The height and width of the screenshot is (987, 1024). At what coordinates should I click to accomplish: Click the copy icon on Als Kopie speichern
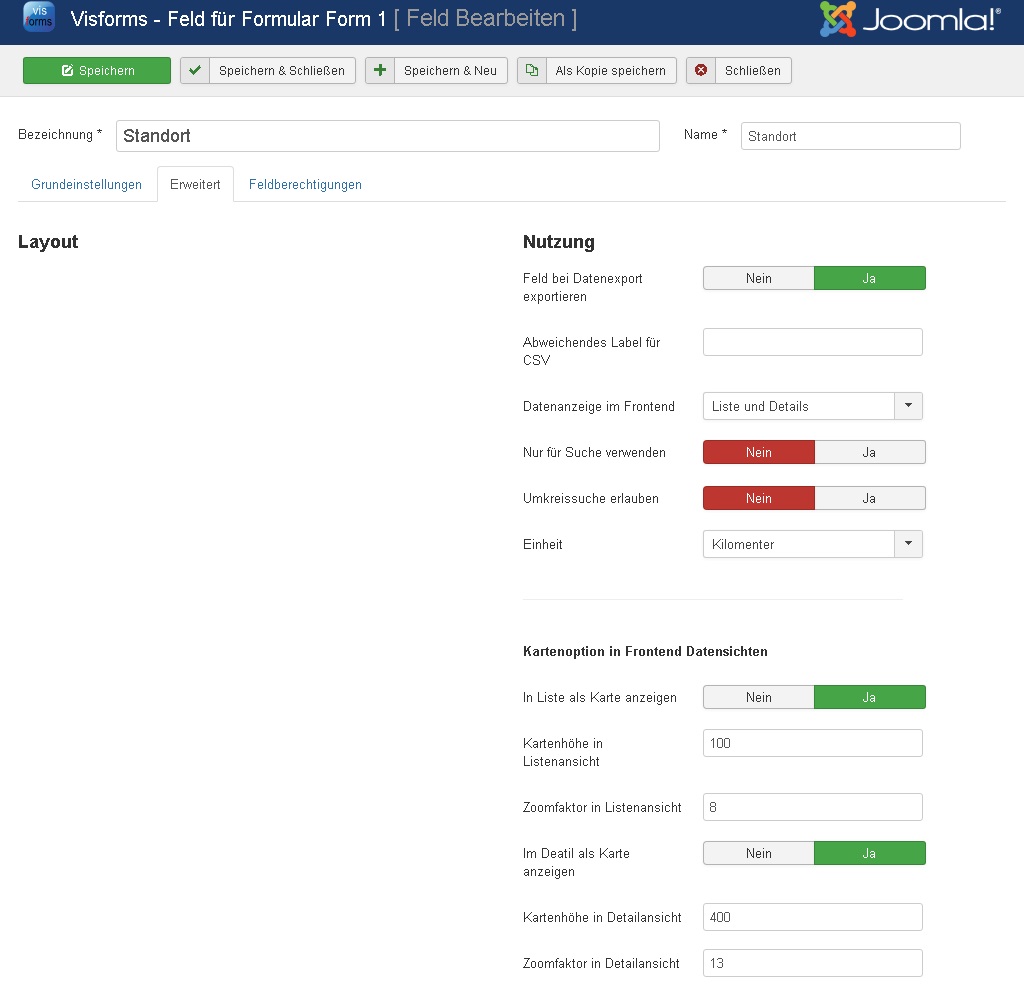pos(530,71)
